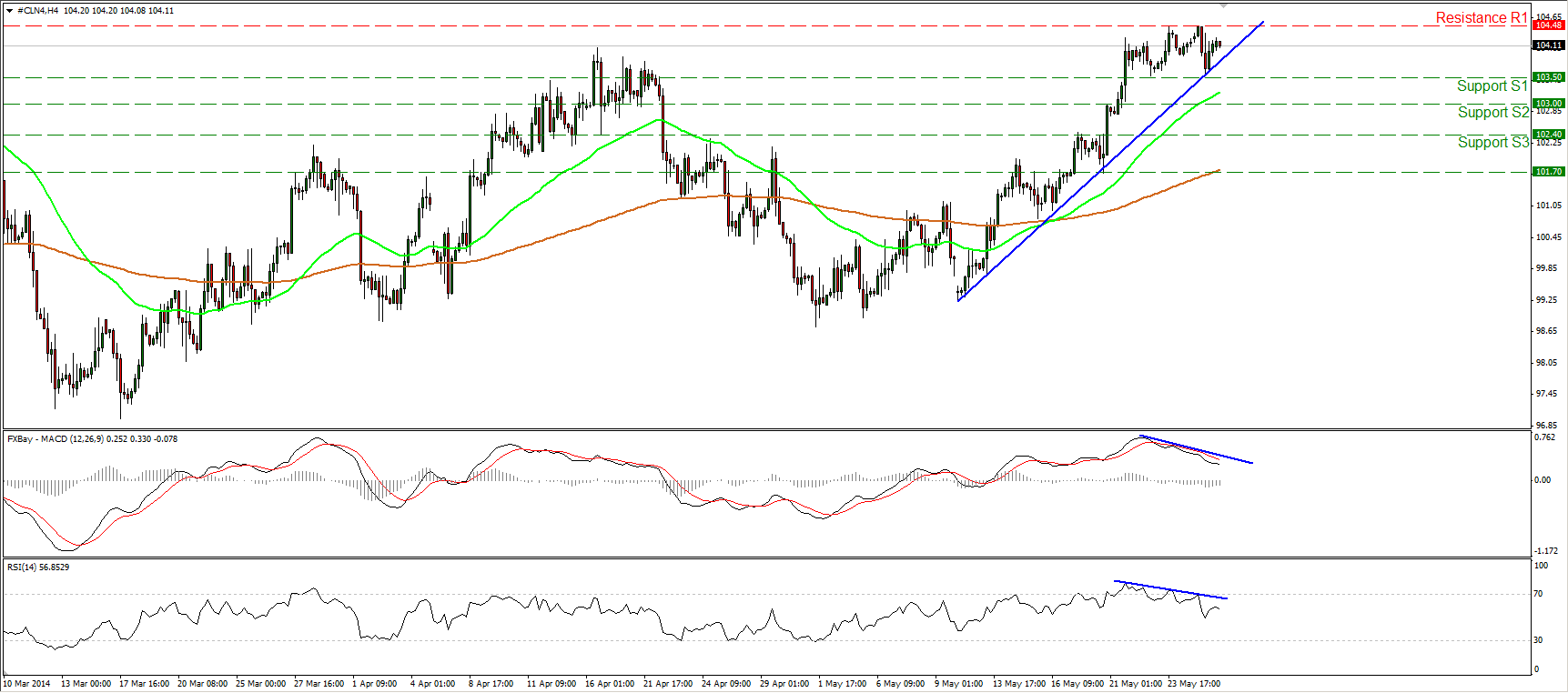The width and height of the screenshot is (1568, 693).
Task: Click the -1.172 value on MACD scale
Action: tap(1544, 551)
